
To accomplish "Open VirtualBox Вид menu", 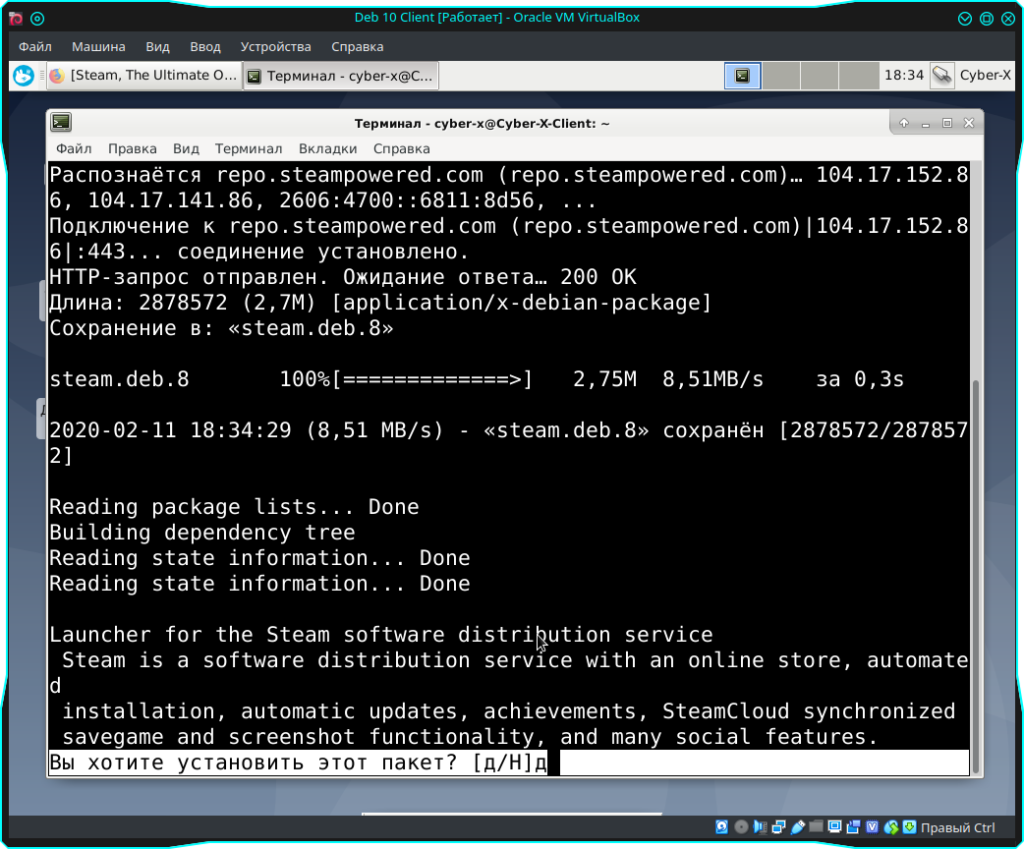I will (x=157, y=47).
